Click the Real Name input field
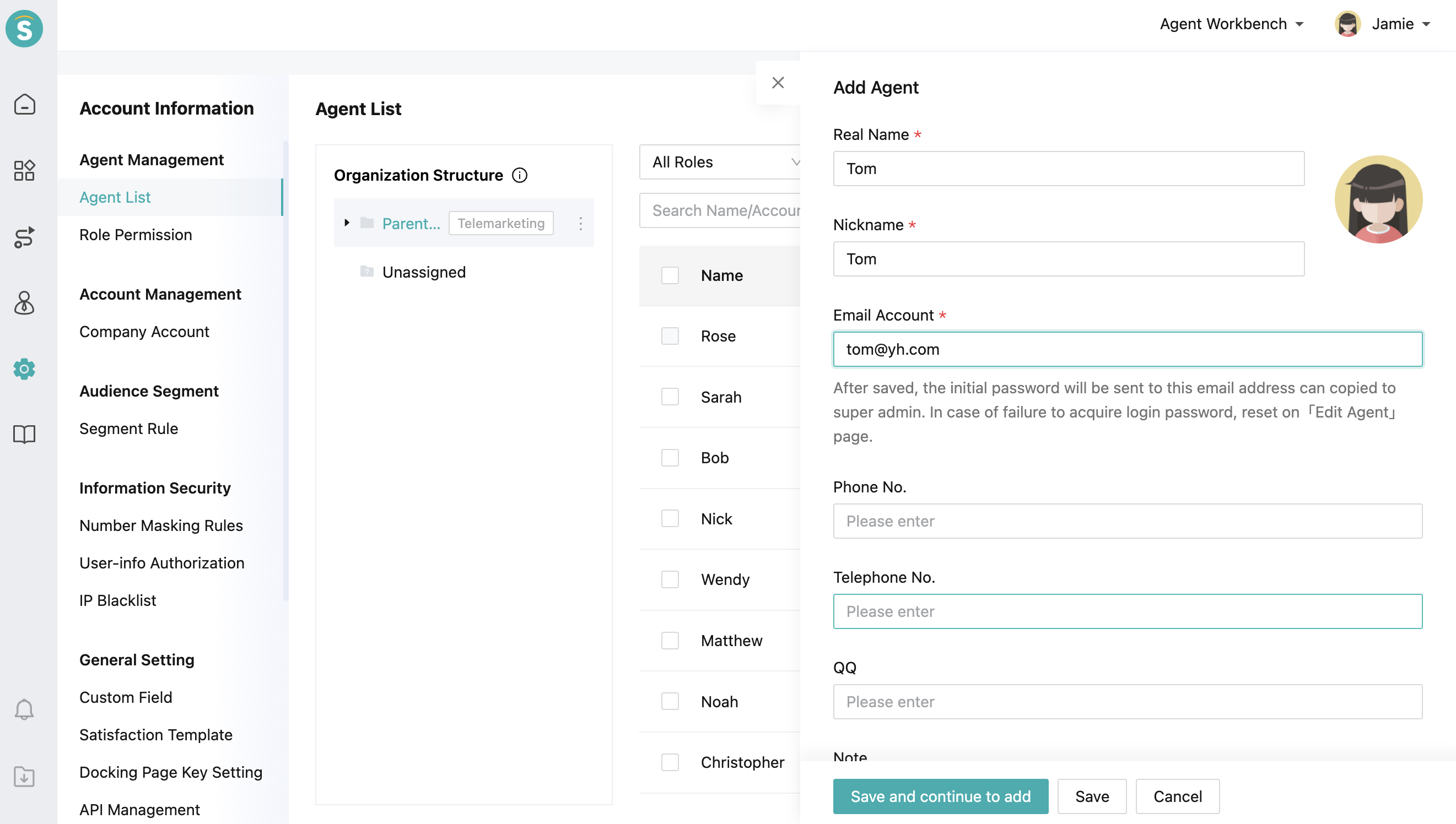 [x=1069, y=169]
